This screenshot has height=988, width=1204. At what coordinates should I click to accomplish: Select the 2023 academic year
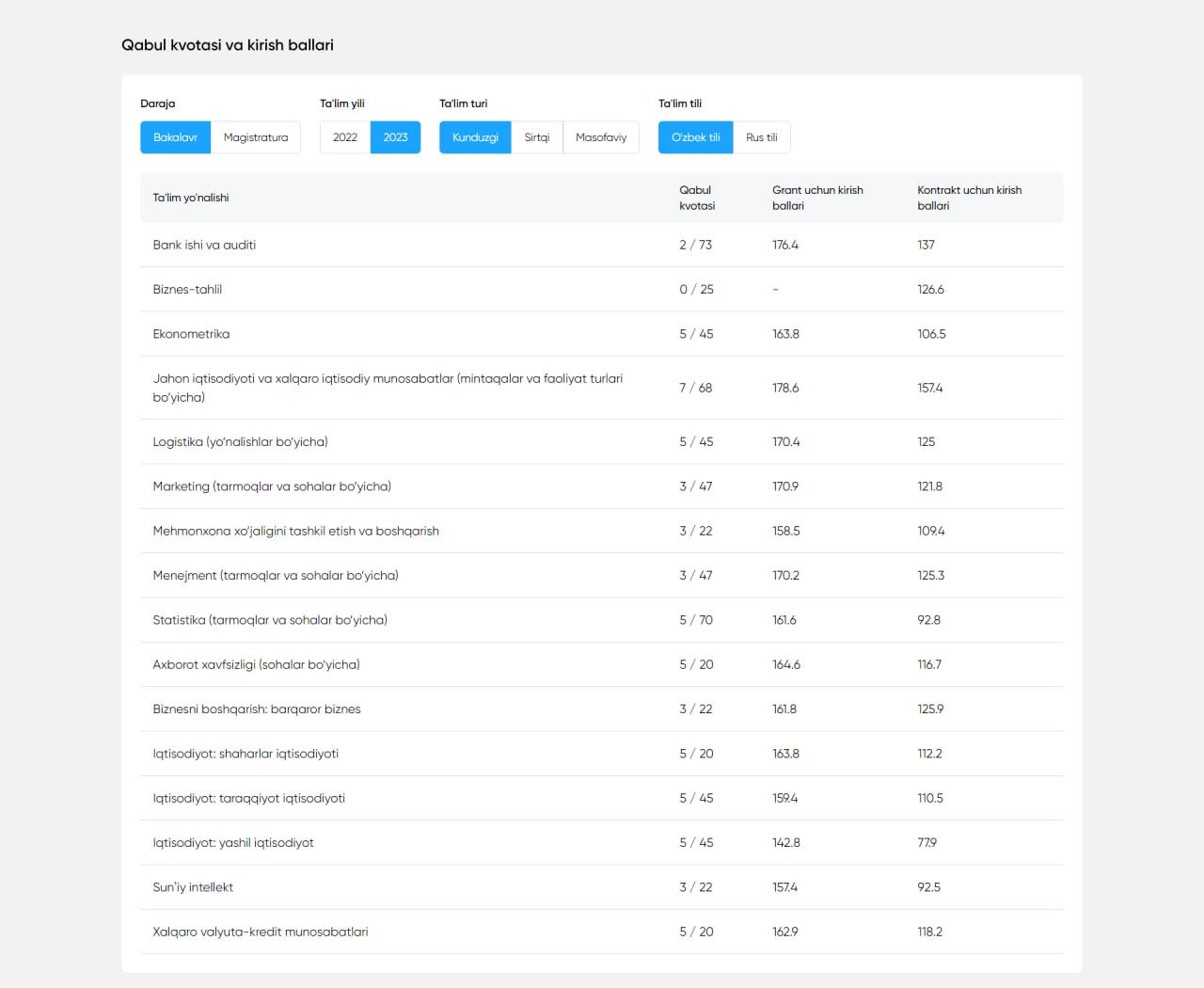tap(395, 137)
